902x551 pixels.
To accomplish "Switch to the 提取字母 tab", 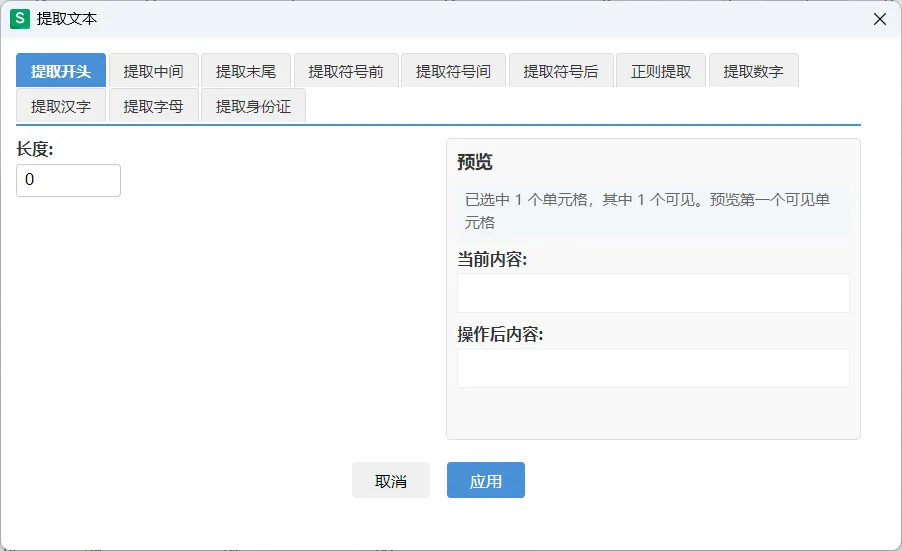I will (154, 106).
